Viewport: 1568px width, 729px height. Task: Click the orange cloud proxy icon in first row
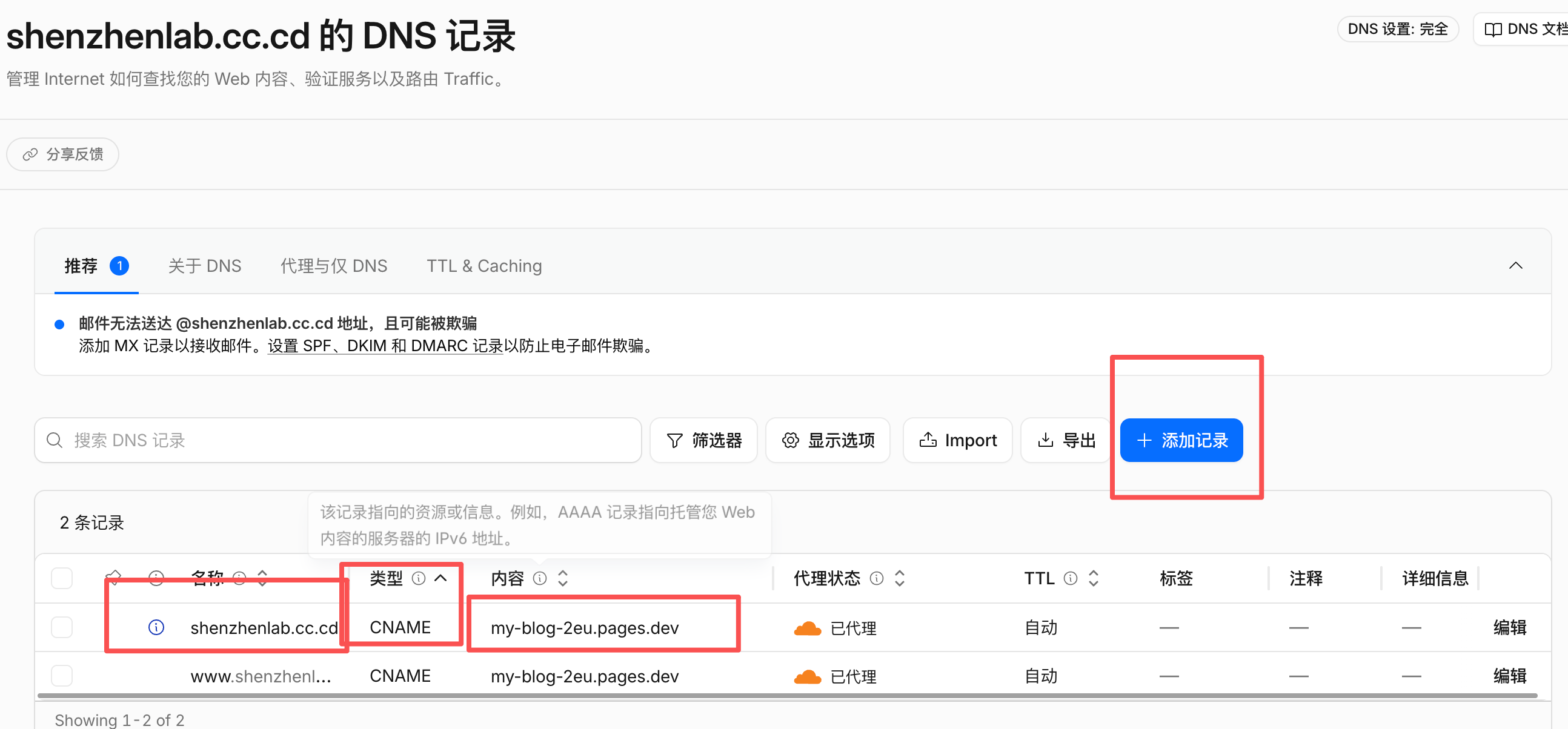(x=808, y=628)
